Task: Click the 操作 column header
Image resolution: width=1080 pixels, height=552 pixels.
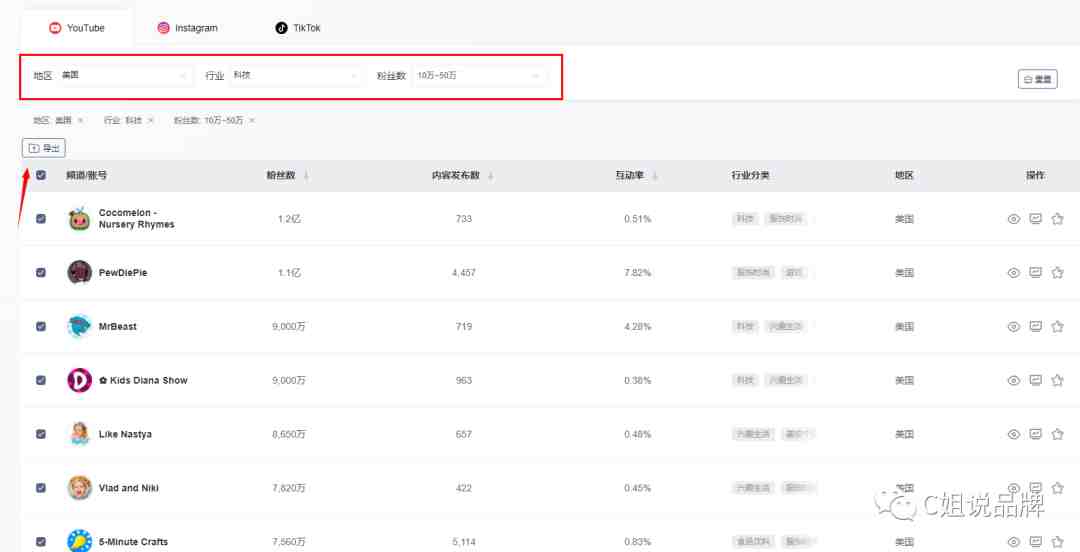Action: click(x=1035, y=176)
